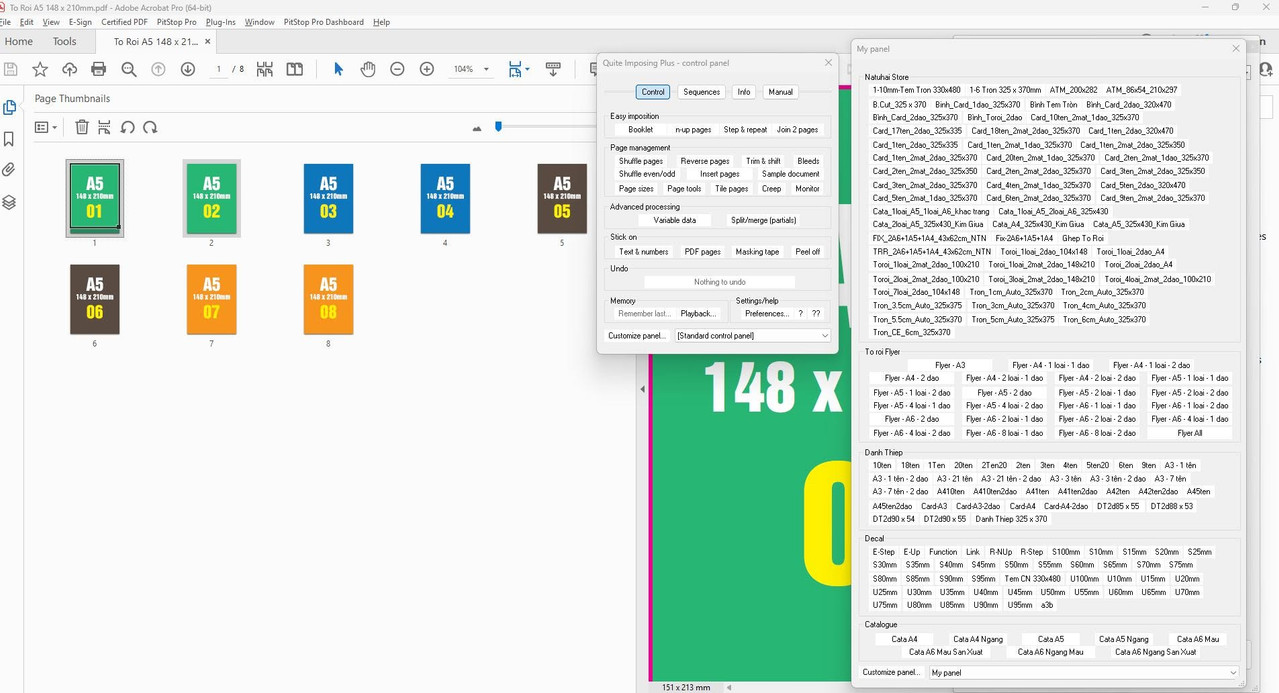Image resolution: width=1279 pixels, height=693 pixels.
Task: Go to next page arrow
Action: [x=187, y=69]
